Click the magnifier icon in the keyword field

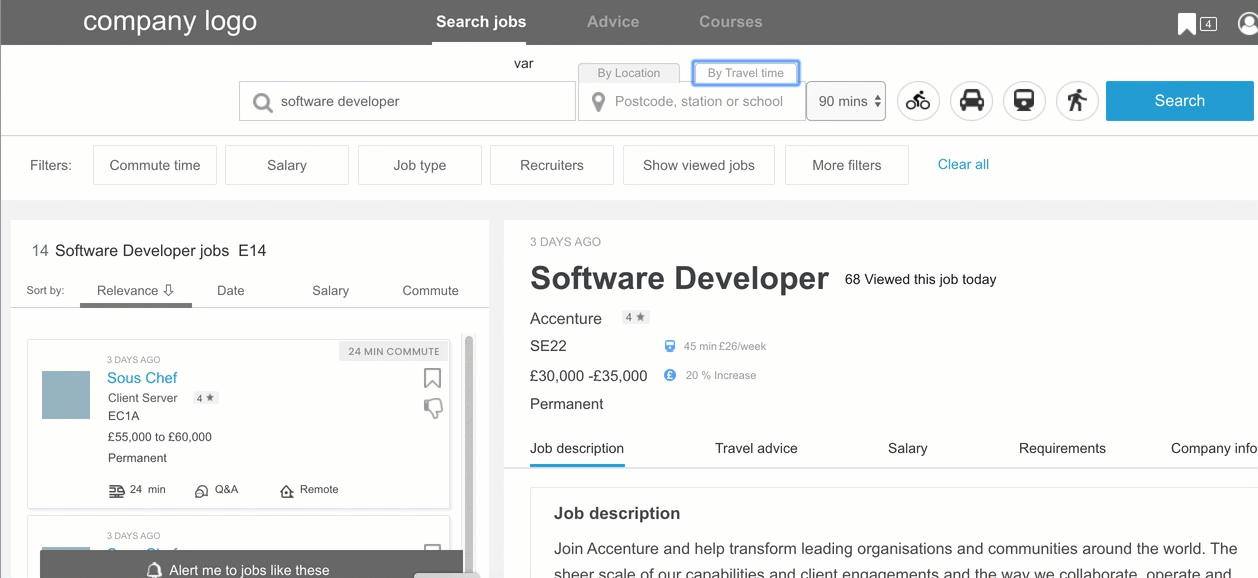[263, 102]
